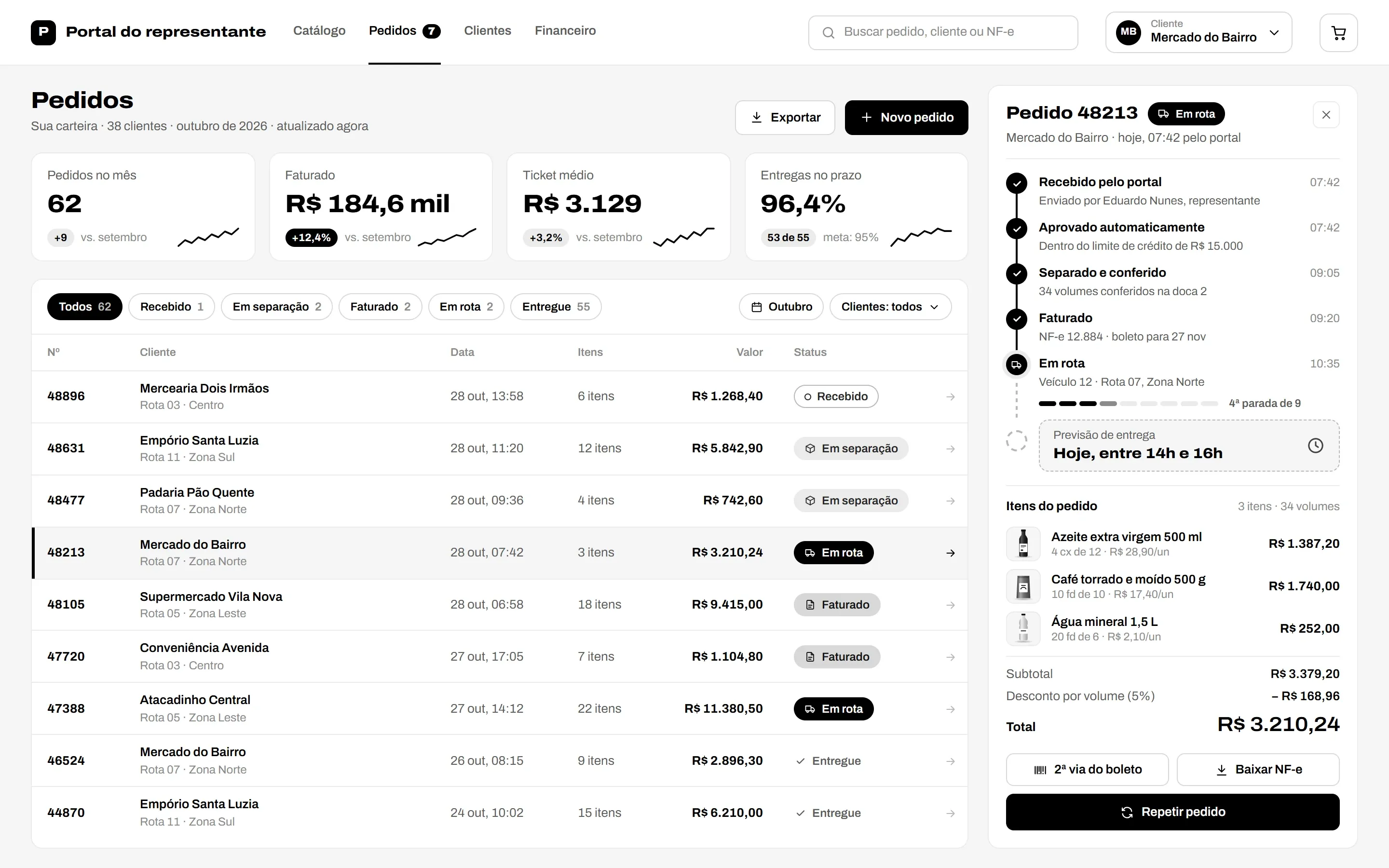
Task: Open row arrow for order 48105
Action: [951, 605]
